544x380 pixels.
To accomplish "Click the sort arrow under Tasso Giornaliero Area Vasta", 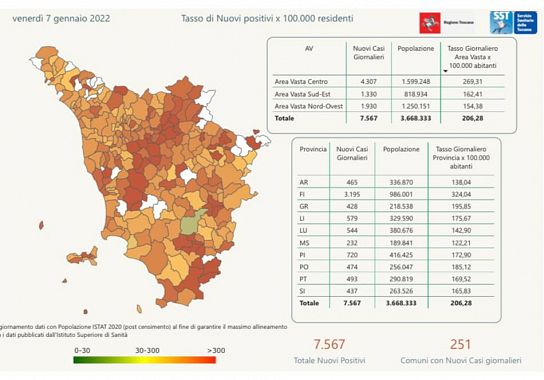I will 446,71.
